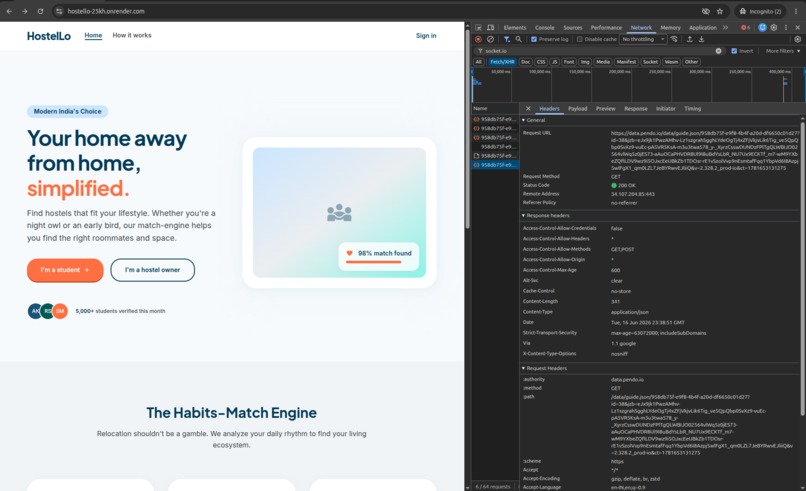This screenshot has width=806, height=491.
Task: Open the Sources DevTools tab
Action: pos(573,28)
